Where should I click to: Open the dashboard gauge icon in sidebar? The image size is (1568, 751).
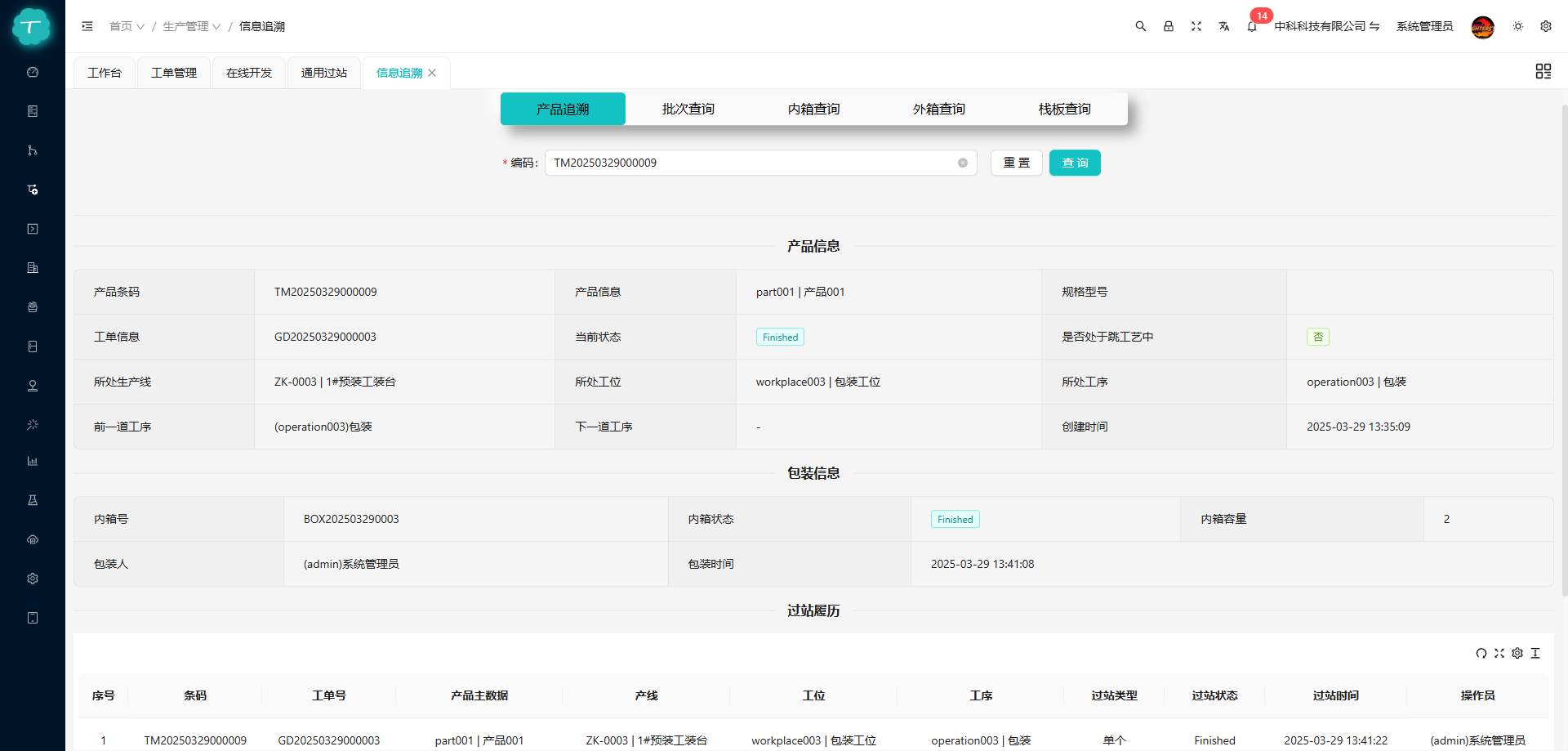pyautogui.click(x=33, y=72)
